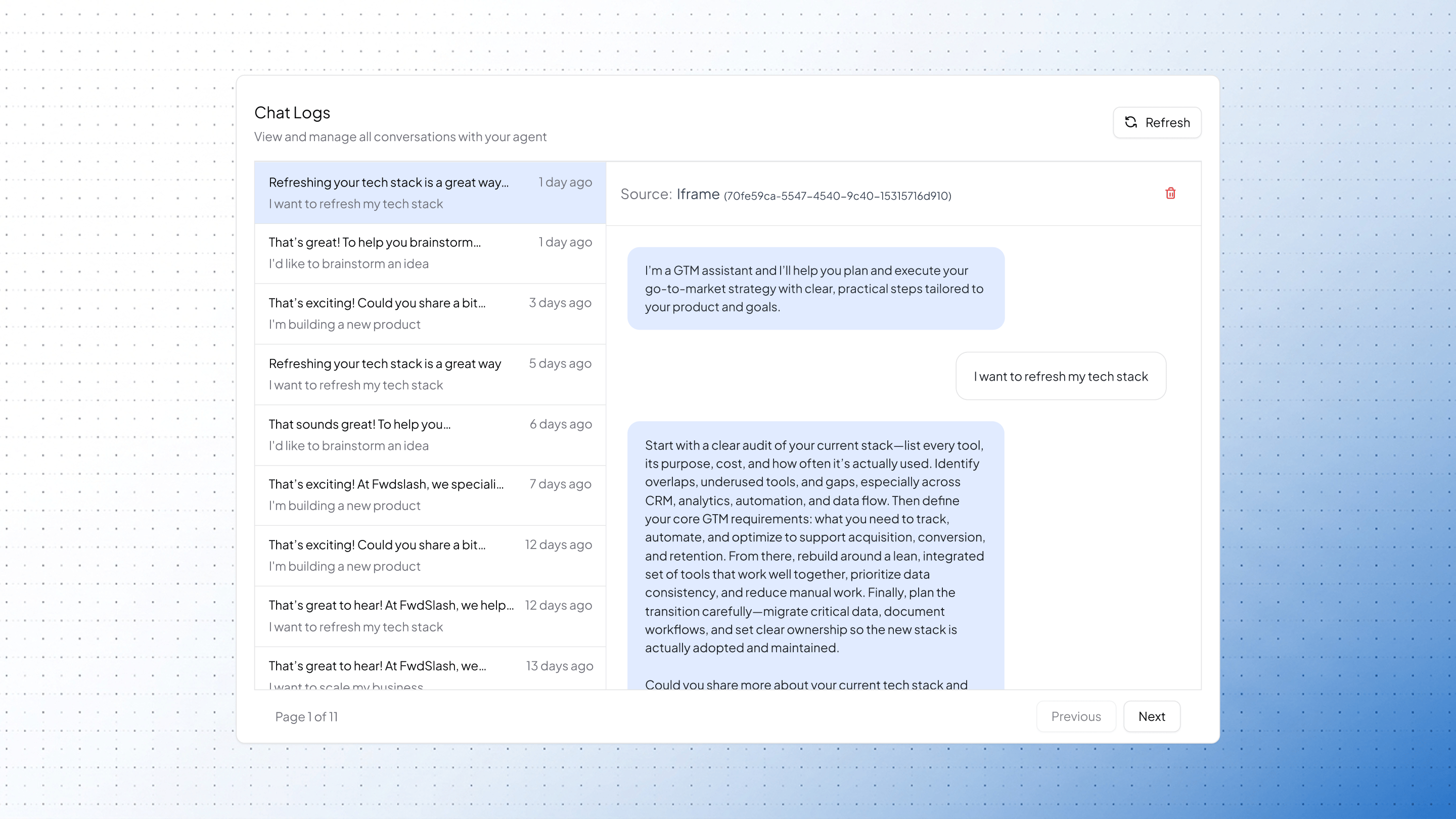Click the Previous page button
Viewport: 1456px width, 819px height.
(1076, 716)
